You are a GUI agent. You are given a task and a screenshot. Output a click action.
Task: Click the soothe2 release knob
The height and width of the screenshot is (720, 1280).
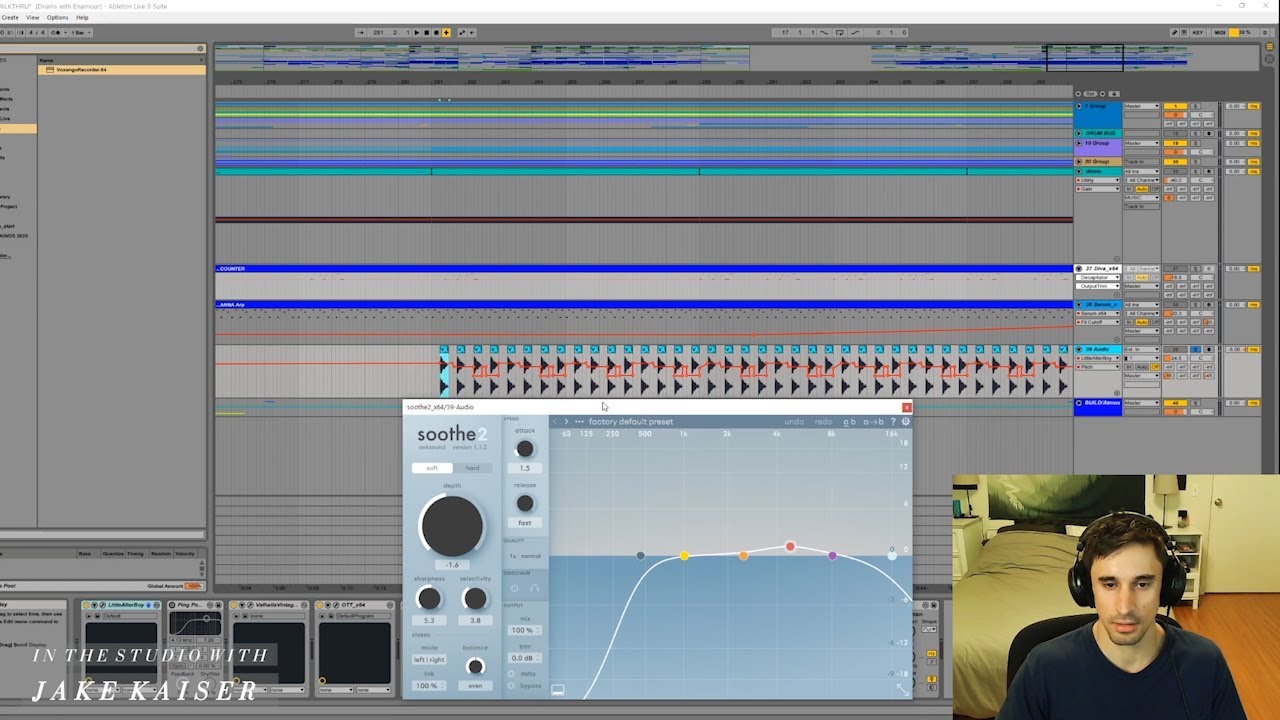(525, 503)
